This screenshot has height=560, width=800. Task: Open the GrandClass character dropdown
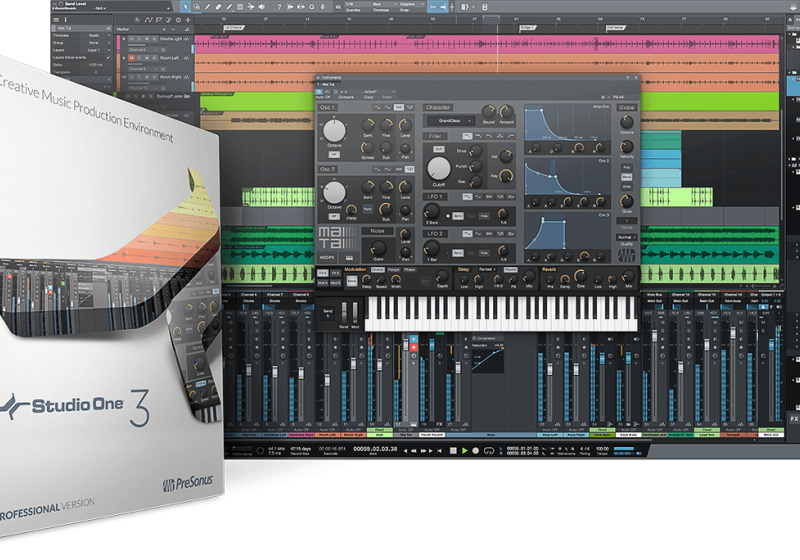[451, 121]
